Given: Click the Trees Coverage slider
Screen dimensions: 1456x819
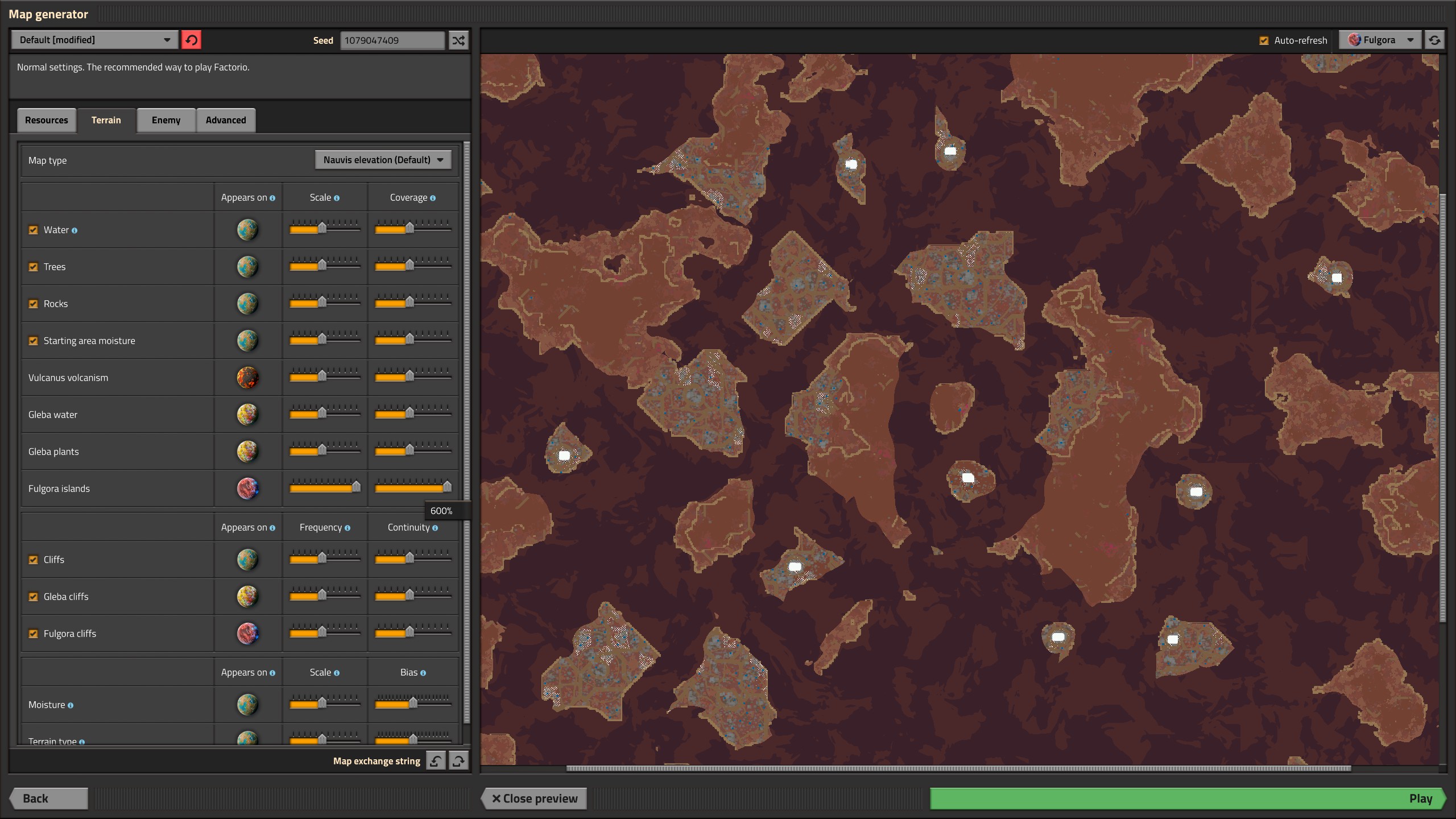Looking at the screenshot, I should 413,265.
